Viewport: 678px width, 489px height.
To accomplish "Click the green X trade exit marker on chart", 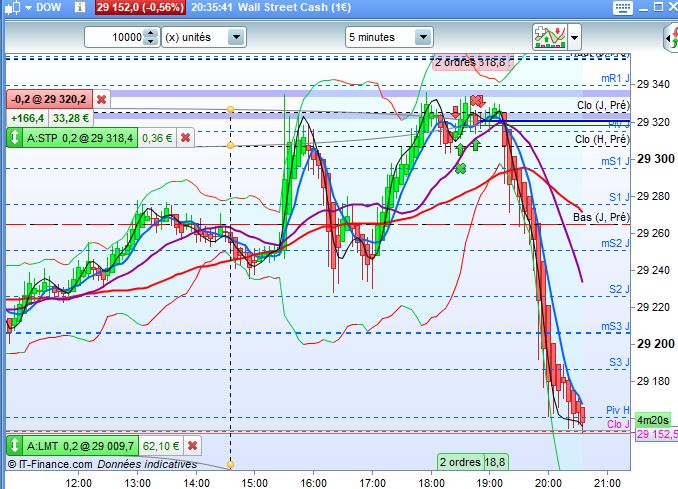I will point(461,168).
